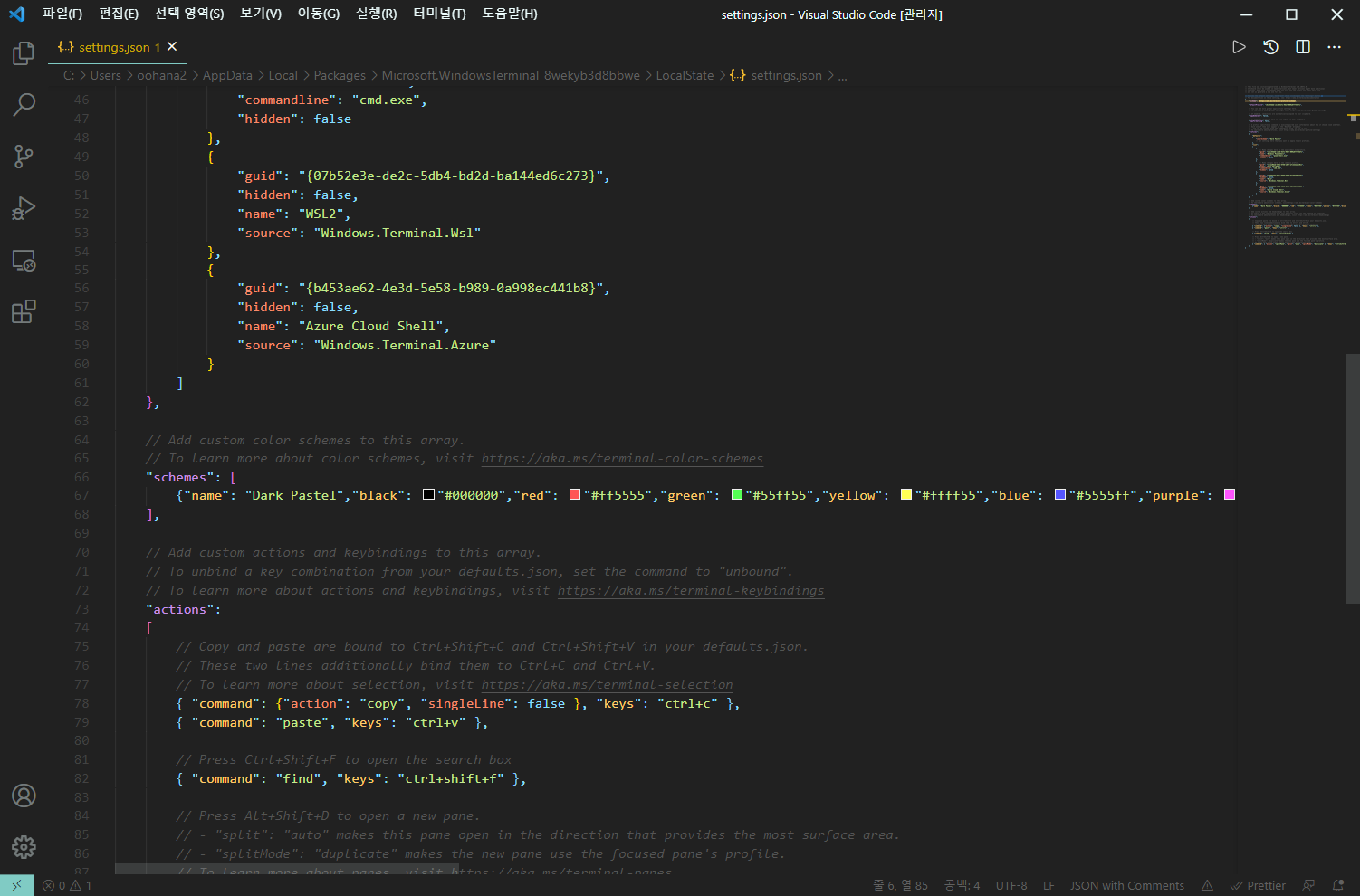Open the 편집(E) menu
This screenshot has height=896, width=1360.
click(x=119, y=14)
